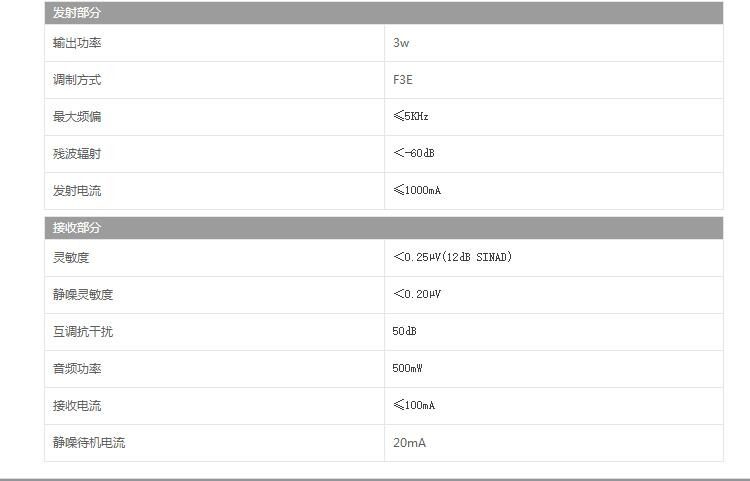
Task: Click the F3E modulation value
Action: 403,80
